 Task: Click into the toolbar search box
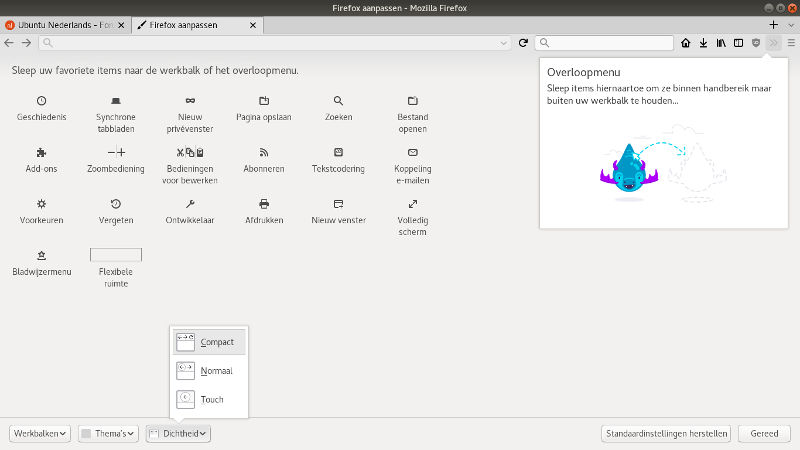pos(604,43)
